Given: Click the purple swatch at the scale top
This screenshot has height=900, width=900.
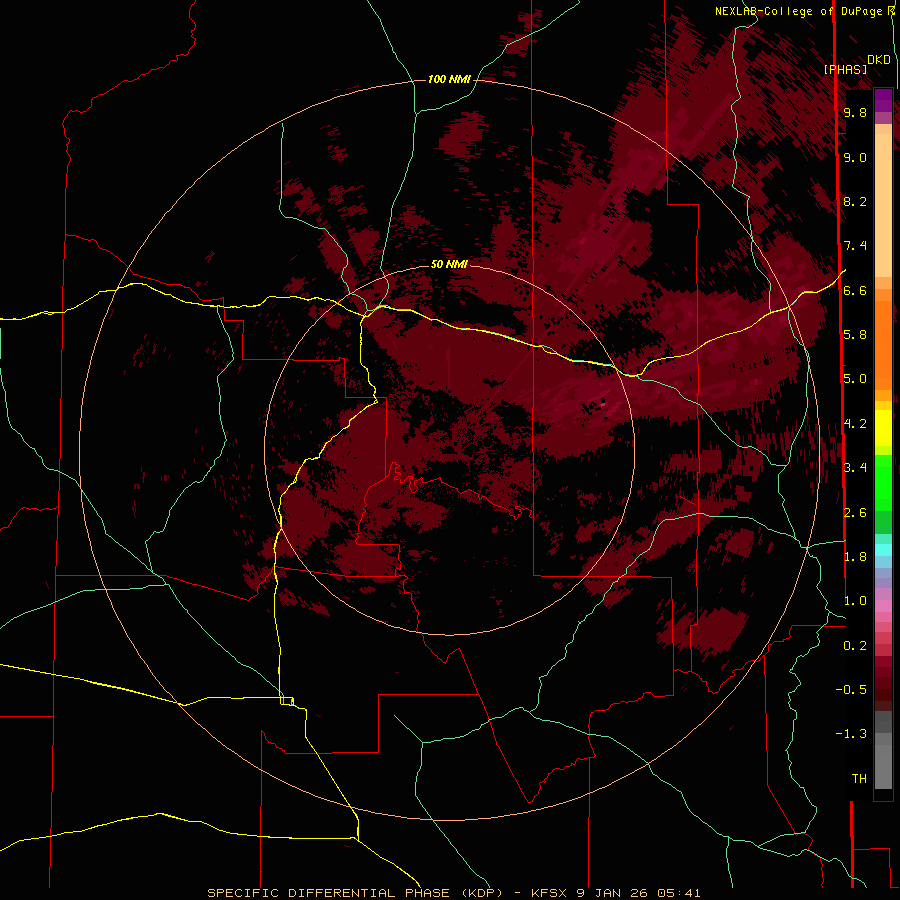Looking at the screenshot, I should (883, 100).
